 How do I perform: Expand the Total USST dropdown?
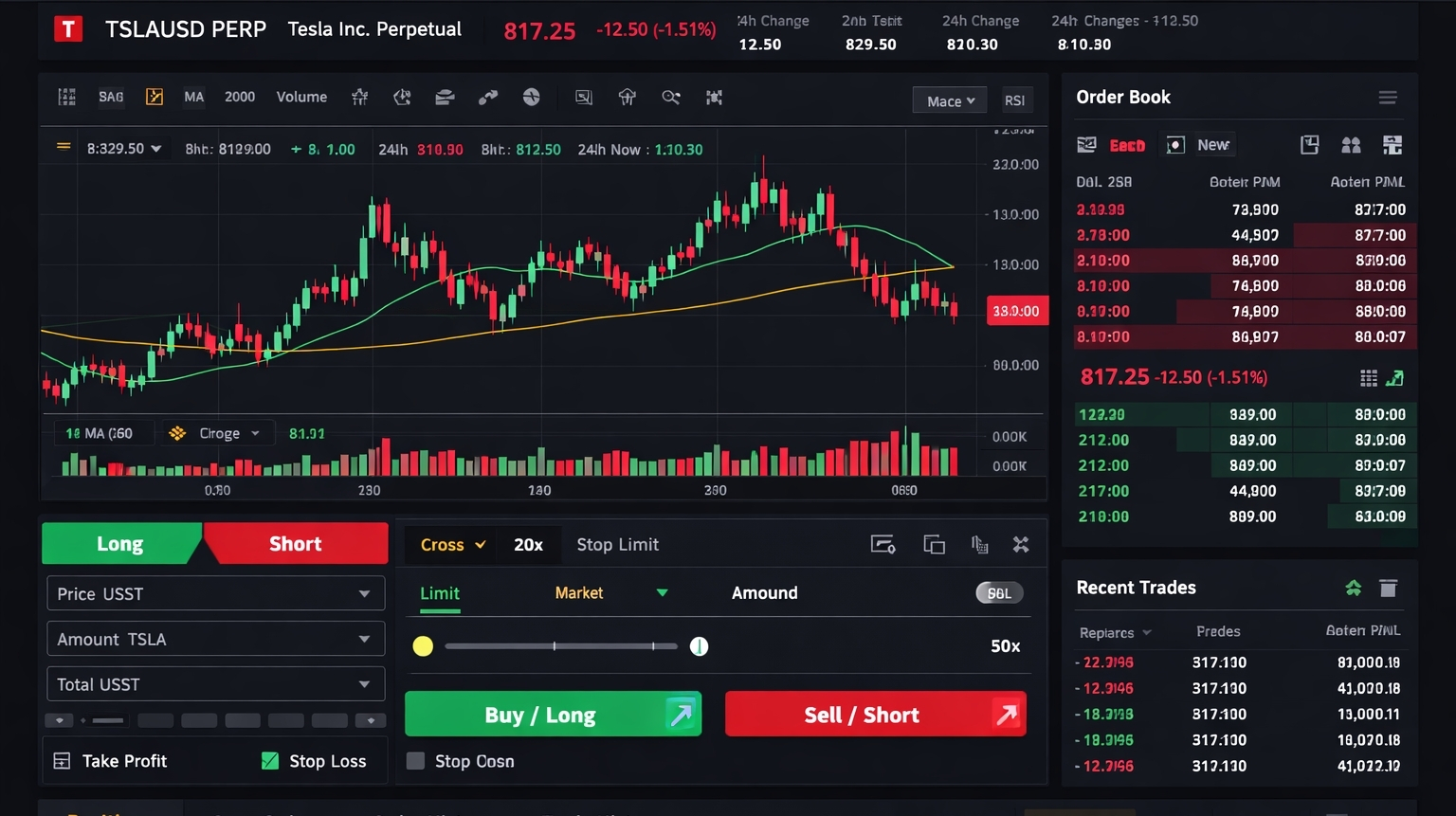[215, 684]
